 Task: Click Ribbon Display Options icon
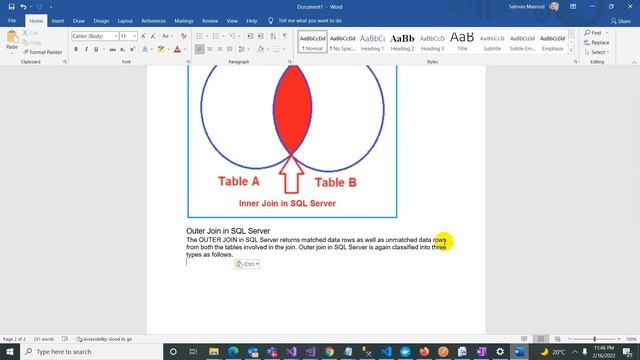pyautogui.click(x=573, y=7)
